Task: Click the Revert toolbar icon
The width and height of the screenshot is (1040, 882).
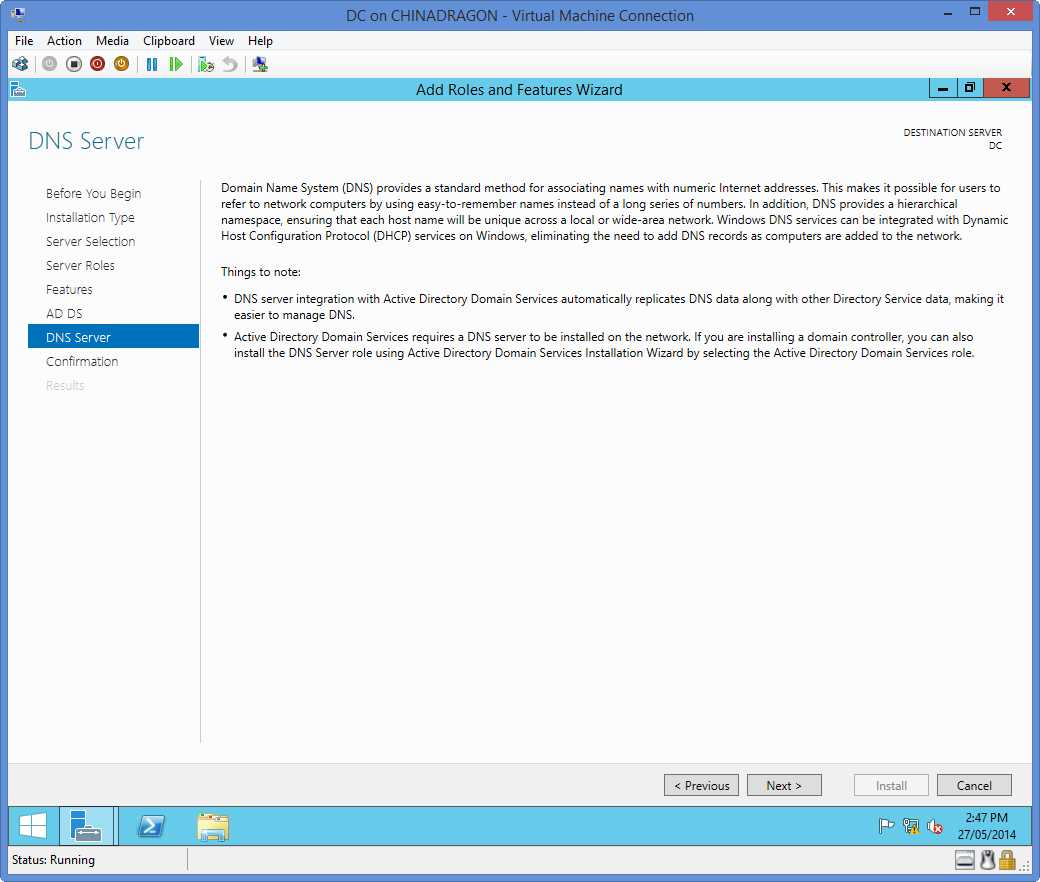Action: point(229,64)
